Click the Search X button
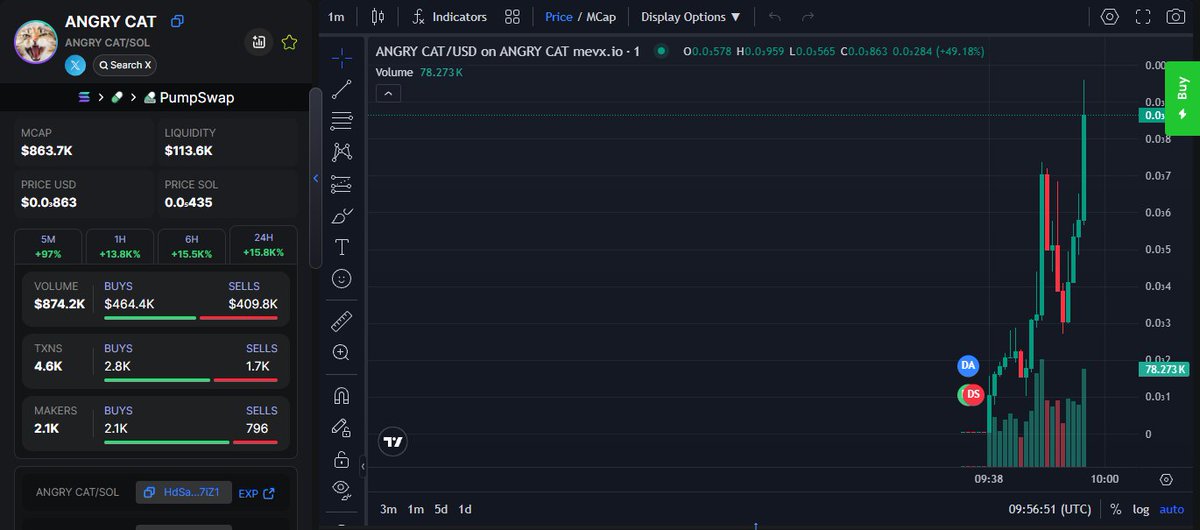The width and height of the screenshot is (1200, 530). tap(125, 65)
